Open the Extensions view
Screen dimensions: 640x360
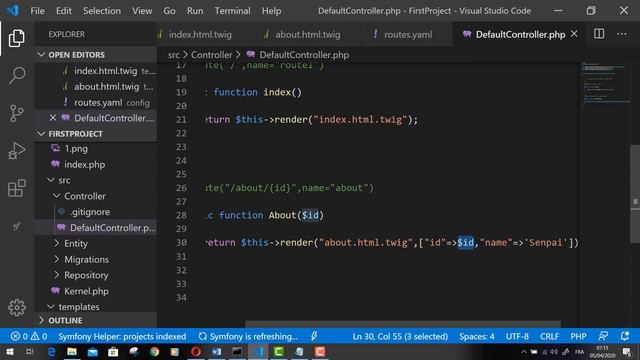pyautogui.click(x=16, y=188)
